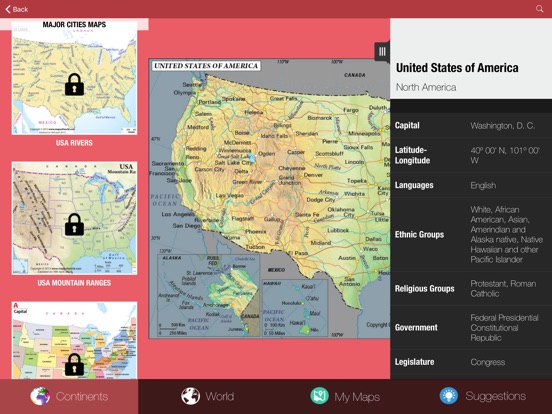This screenshot has height=414, width=552.
Task: Tap the lock on USA Mountain Ranges map
Action: (x=74, y=224)
